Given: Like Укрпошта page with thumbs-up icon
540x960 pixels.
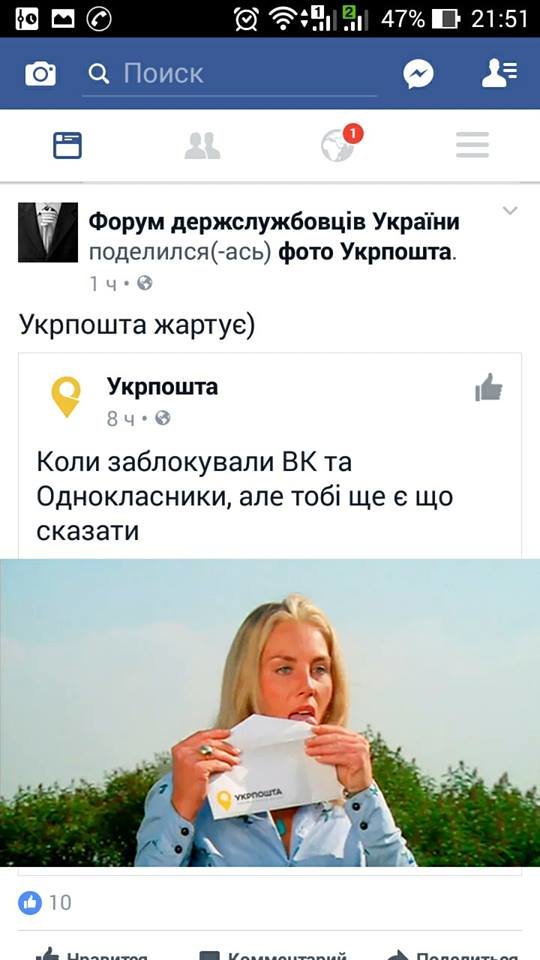Looking at the screenshot, I should coord(489,387).
